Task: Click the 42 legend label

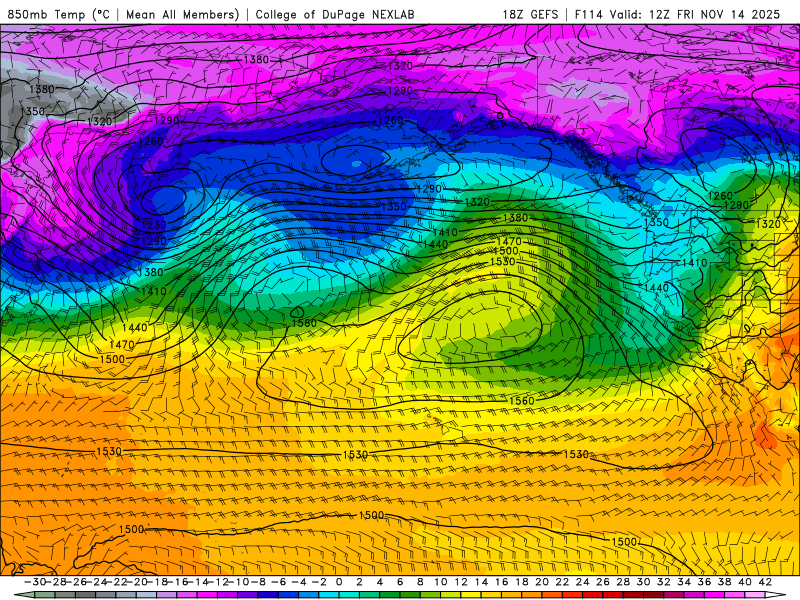Action: coord(765,582)
